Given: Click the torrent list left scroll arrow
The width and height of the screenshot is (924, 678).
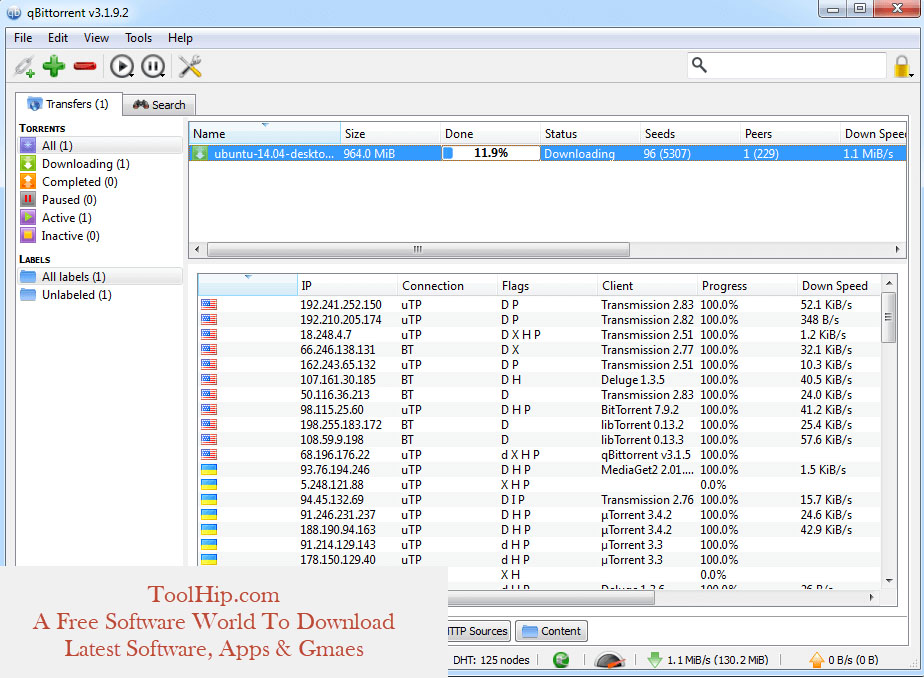Looking at the screenshot, I should click(x=197, y=249).
